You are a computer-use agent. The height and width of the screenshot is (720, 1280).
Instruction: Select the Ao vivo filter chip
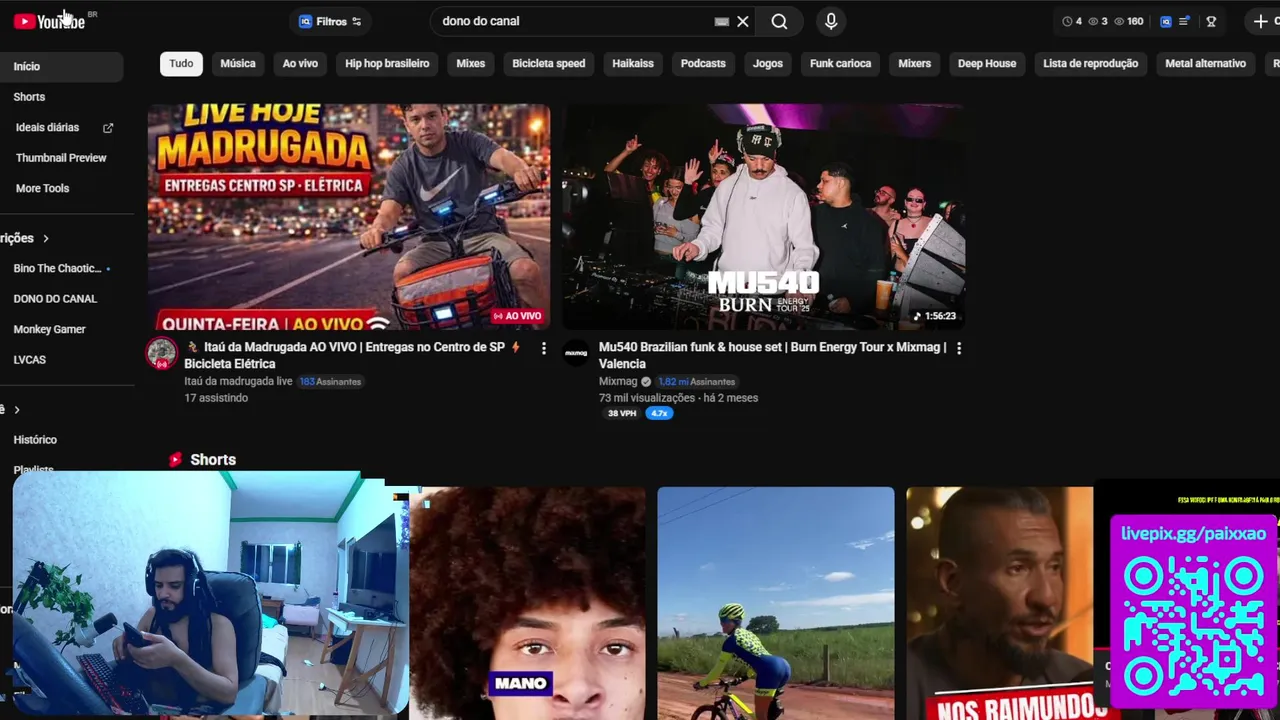pos(300,63)
